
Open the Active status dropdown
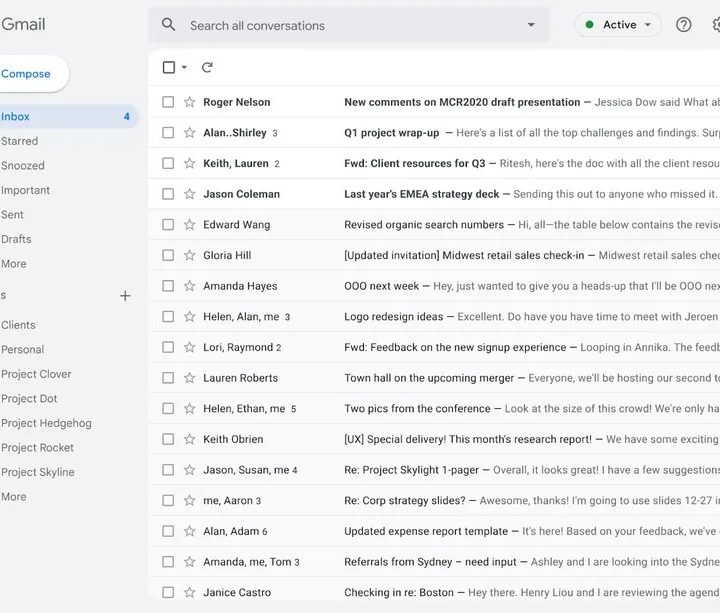point(618,25)
